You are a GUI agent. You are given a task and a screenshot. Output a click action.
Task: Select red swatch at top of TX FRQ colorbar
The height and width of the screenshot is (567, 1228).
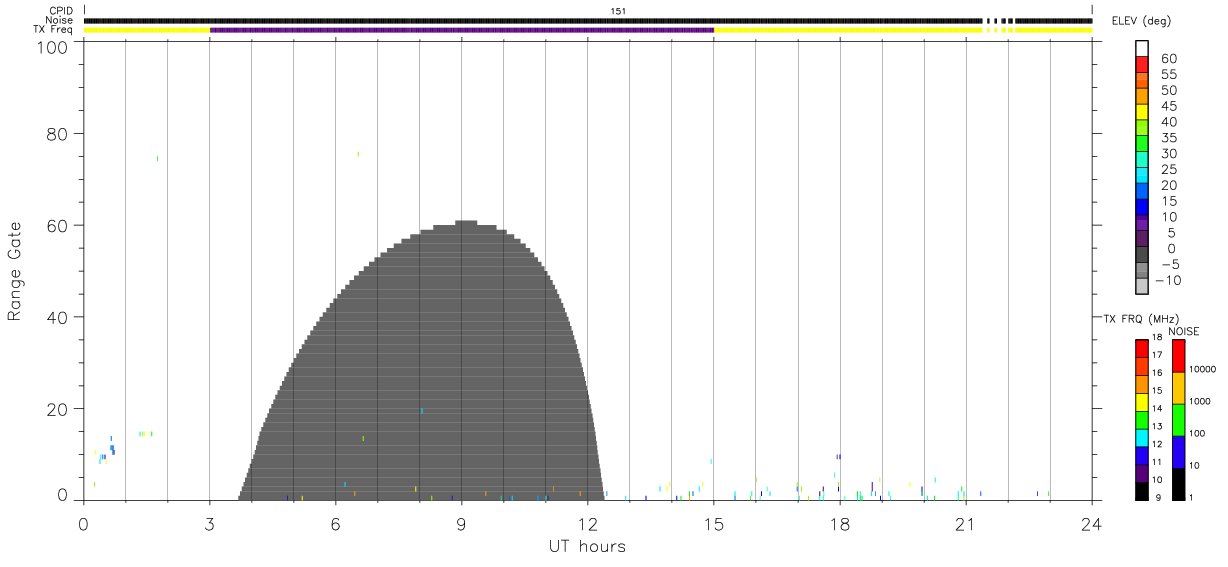(1142, 349)
